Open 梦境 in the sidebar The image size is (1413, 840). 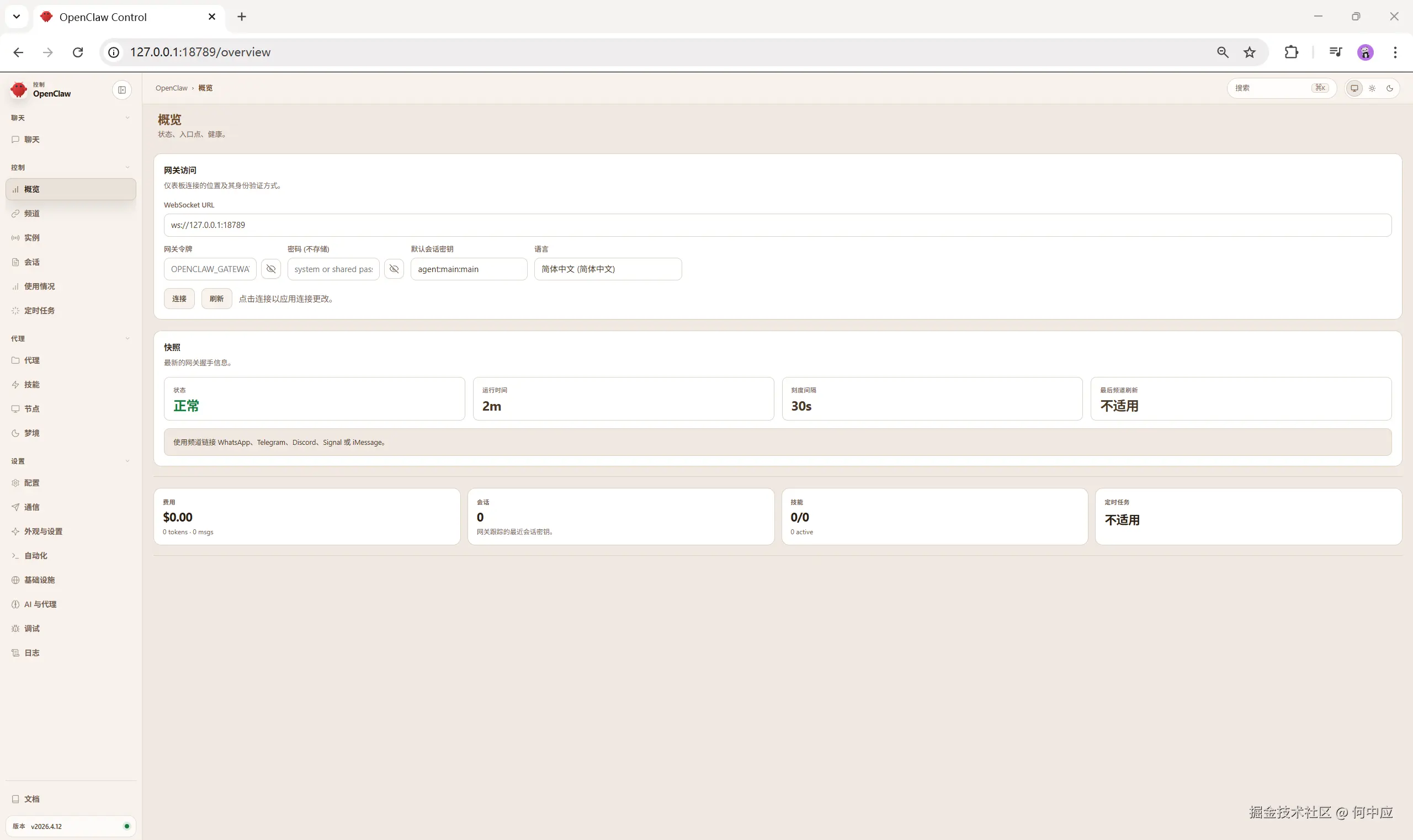31,433
